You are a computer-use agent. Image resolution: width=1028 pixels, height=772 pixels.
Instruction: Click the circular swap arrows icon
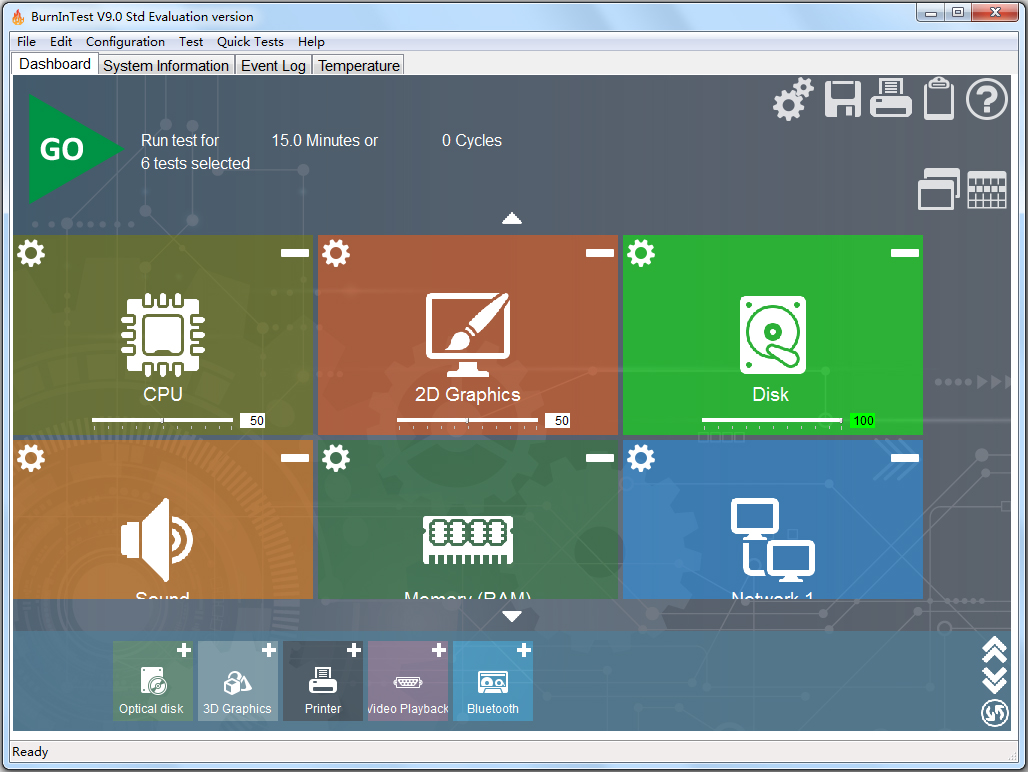994,713
